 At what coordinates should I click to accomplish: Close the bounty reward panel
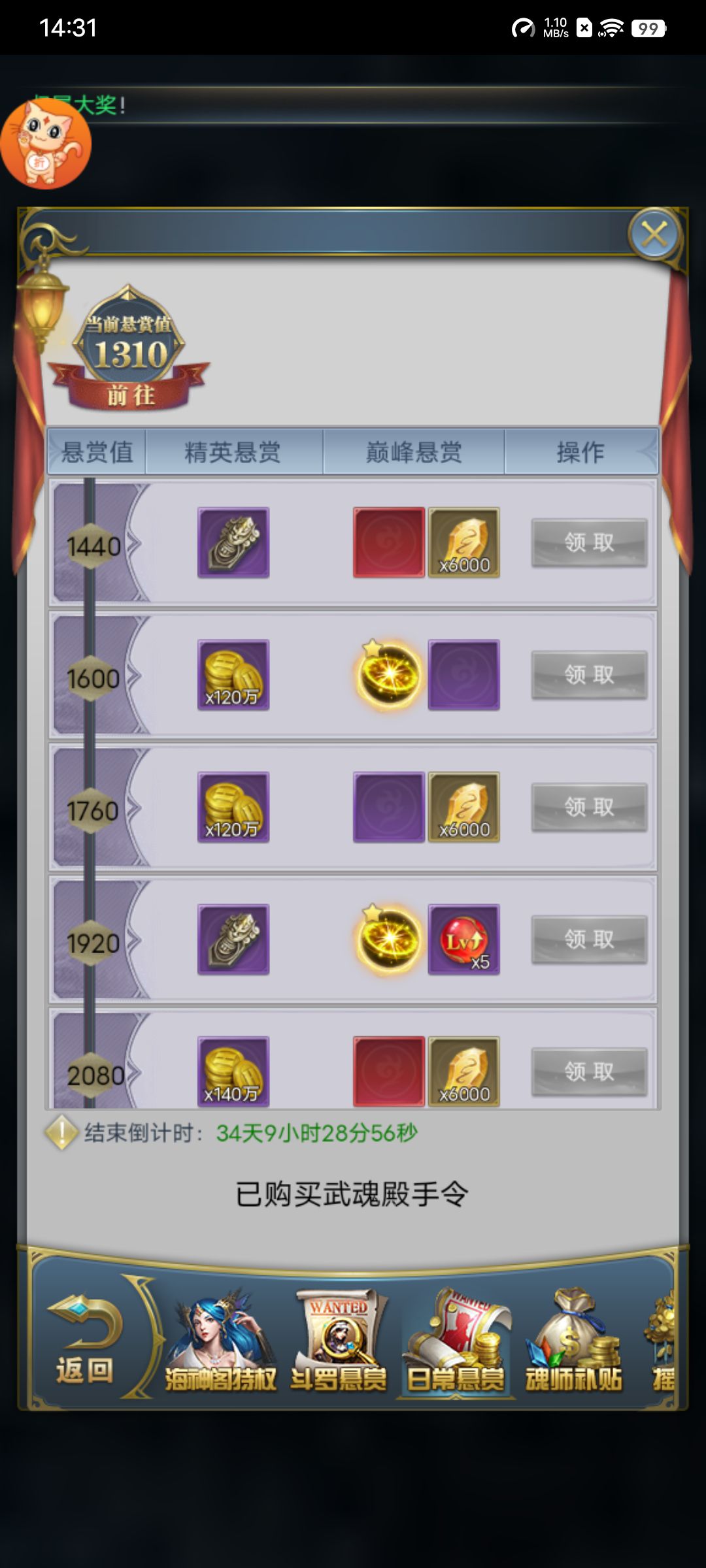point(654,234)
